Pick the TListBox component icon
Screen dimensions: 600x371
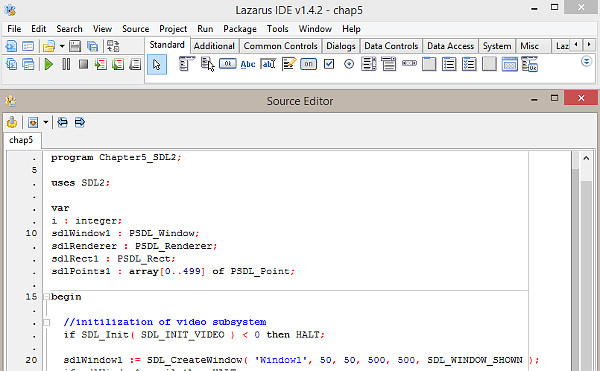tap(368, 64)
